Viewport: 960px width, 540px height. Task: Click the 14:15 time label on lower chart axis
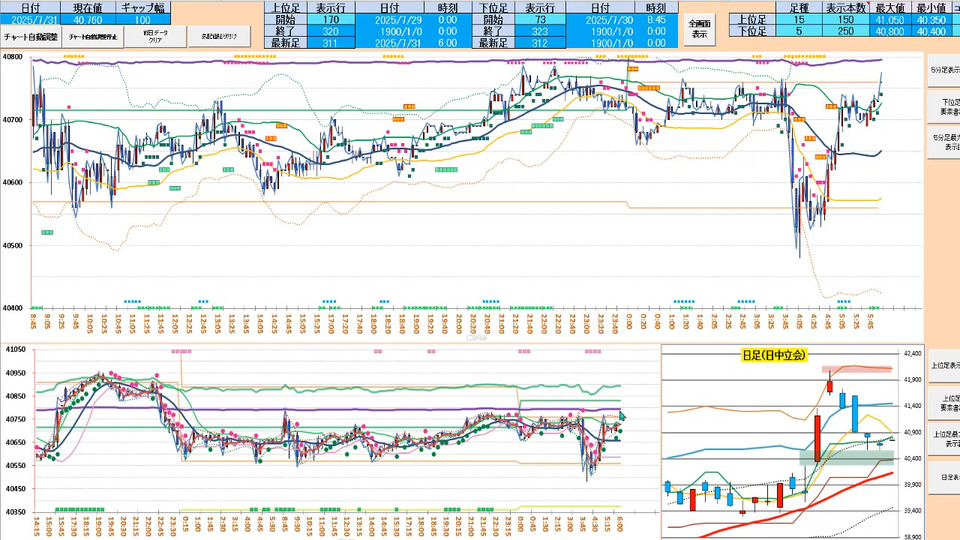pos(37,525)
